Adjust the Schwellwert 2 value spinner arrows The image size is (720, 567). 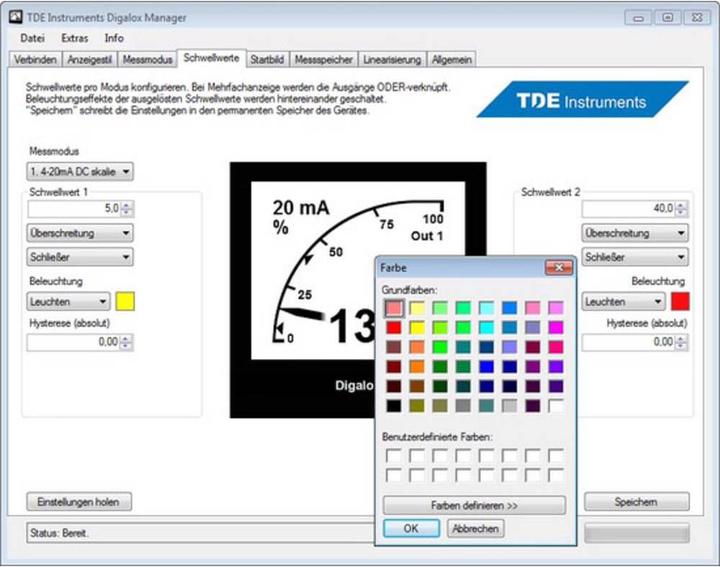(x=681, y=209)
